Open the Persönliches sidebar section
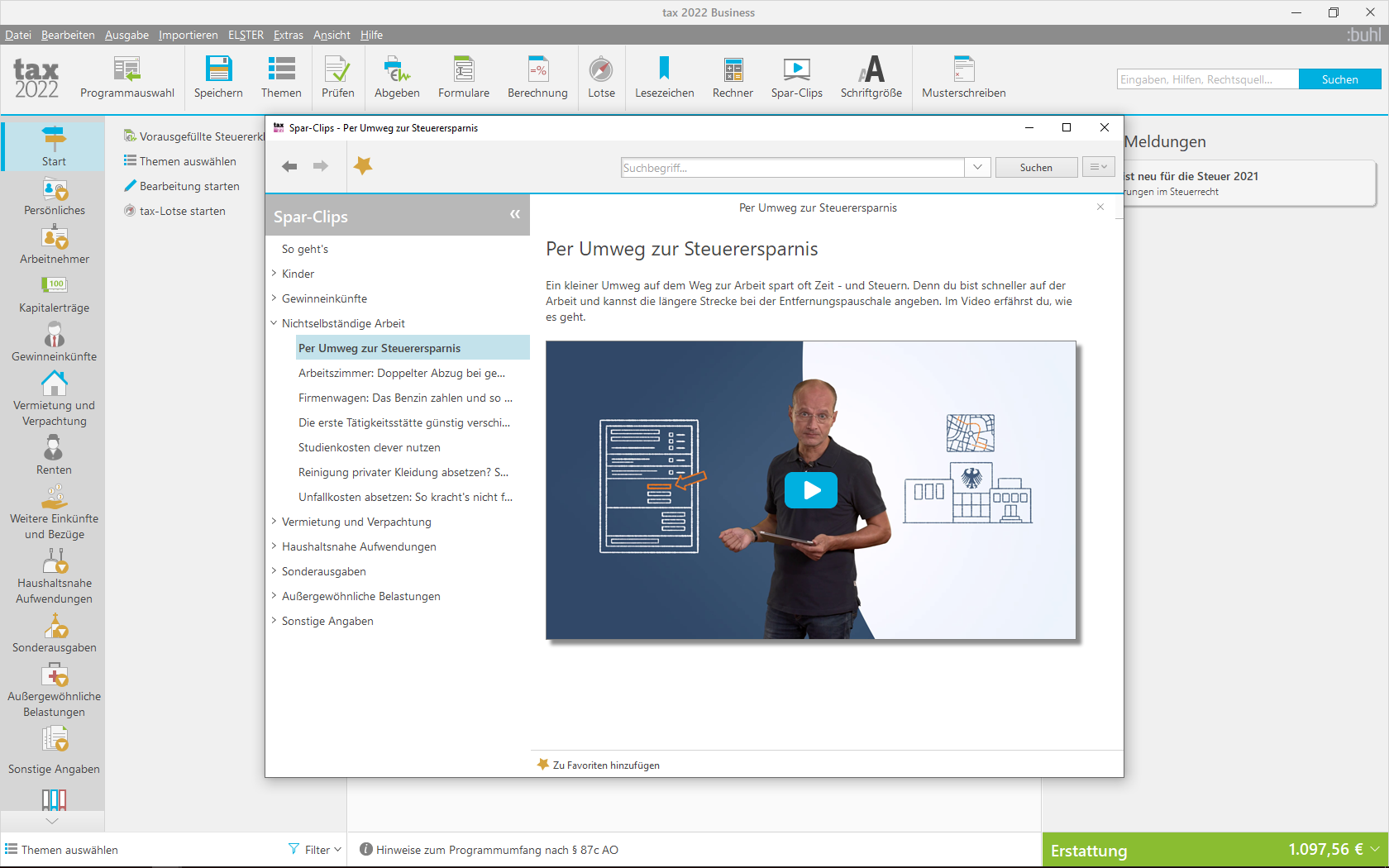Viewport: 1389px width, 868px height. [x=54, y=197]
